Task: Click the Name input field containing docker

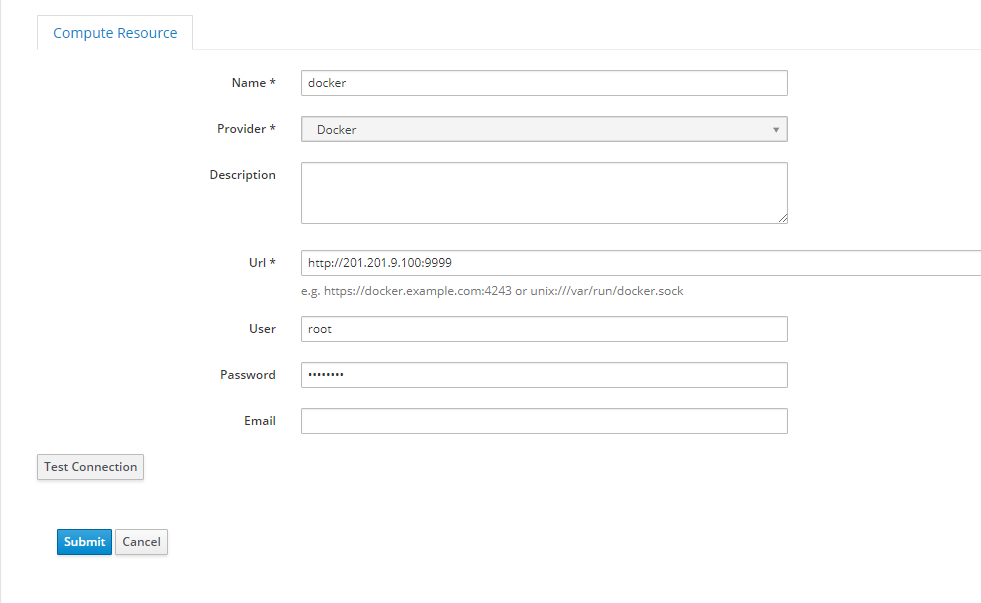Action: (544, 83)
